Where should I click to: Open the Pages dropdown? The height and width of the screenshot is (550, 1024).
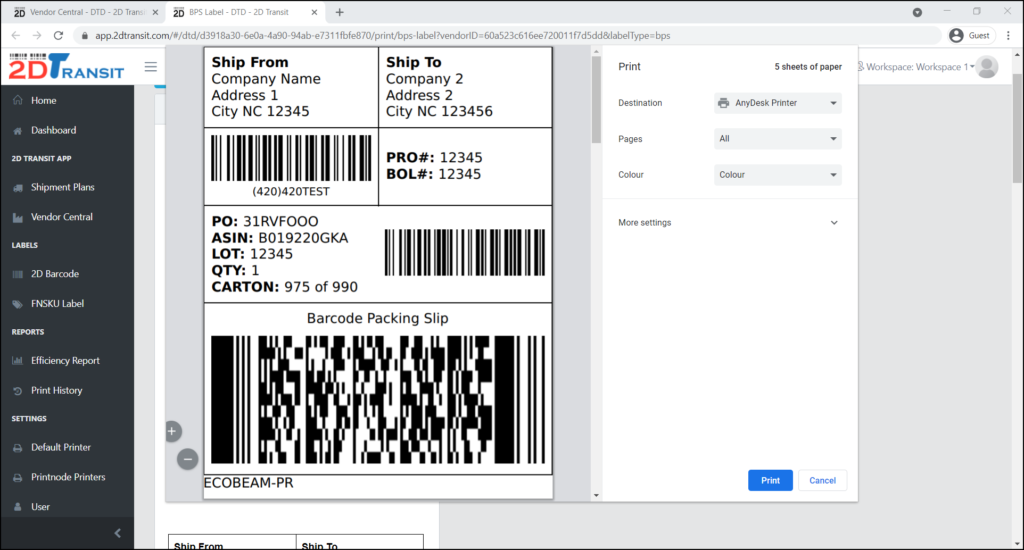pos(777,138)
